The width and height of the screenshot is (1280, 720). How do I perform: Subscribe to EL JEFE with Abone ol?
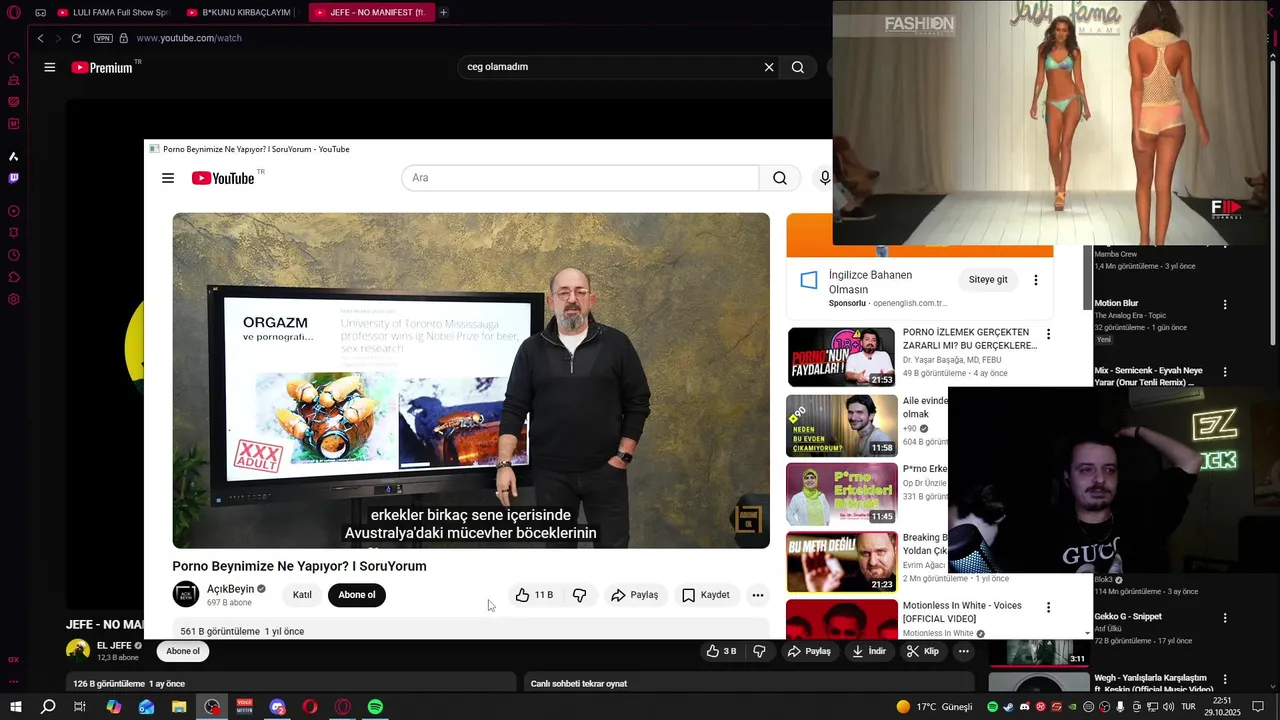click(x=183, y=651)
